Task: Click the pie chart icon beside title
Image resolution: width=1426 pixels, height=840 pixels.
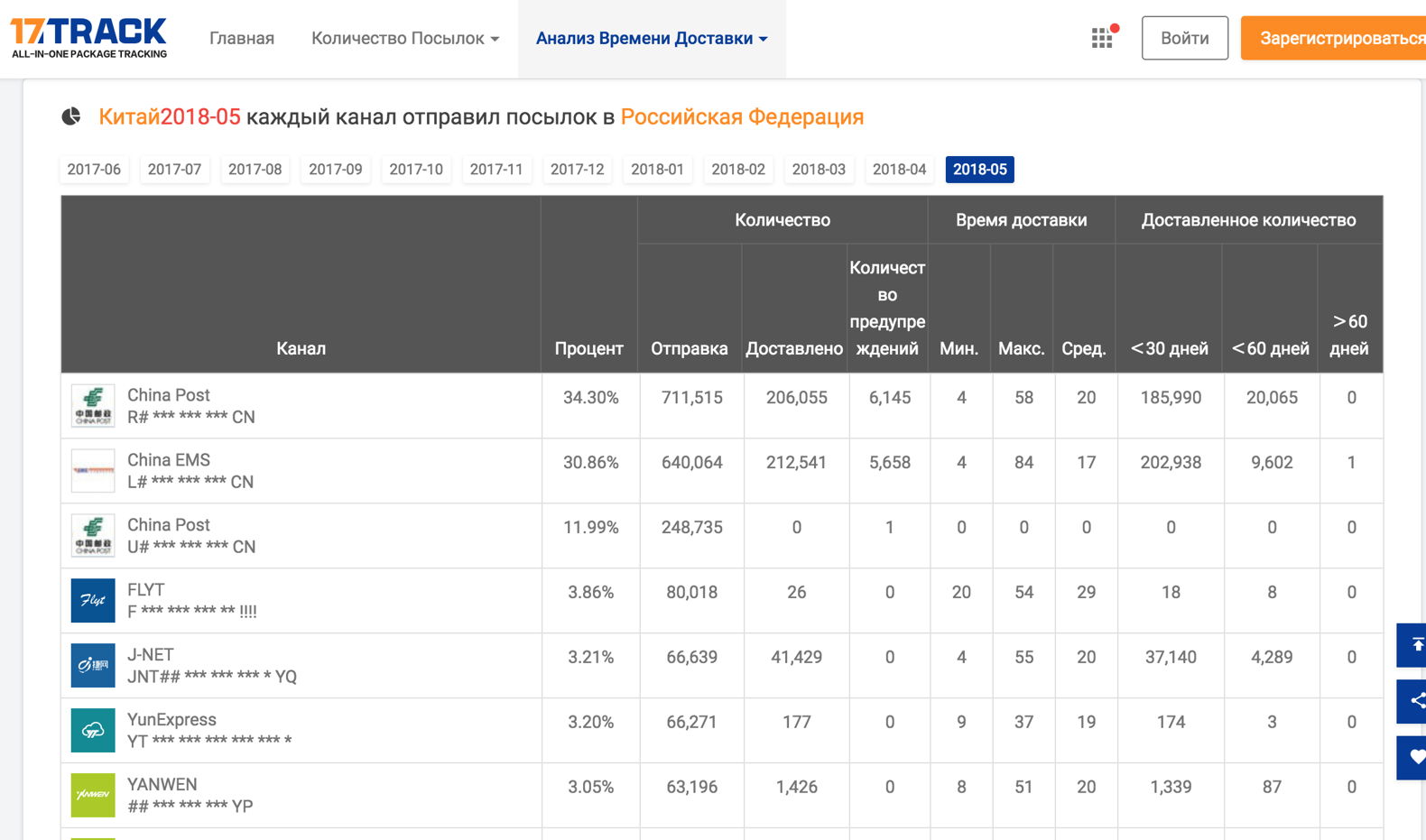Action: [x=71, y=116]
